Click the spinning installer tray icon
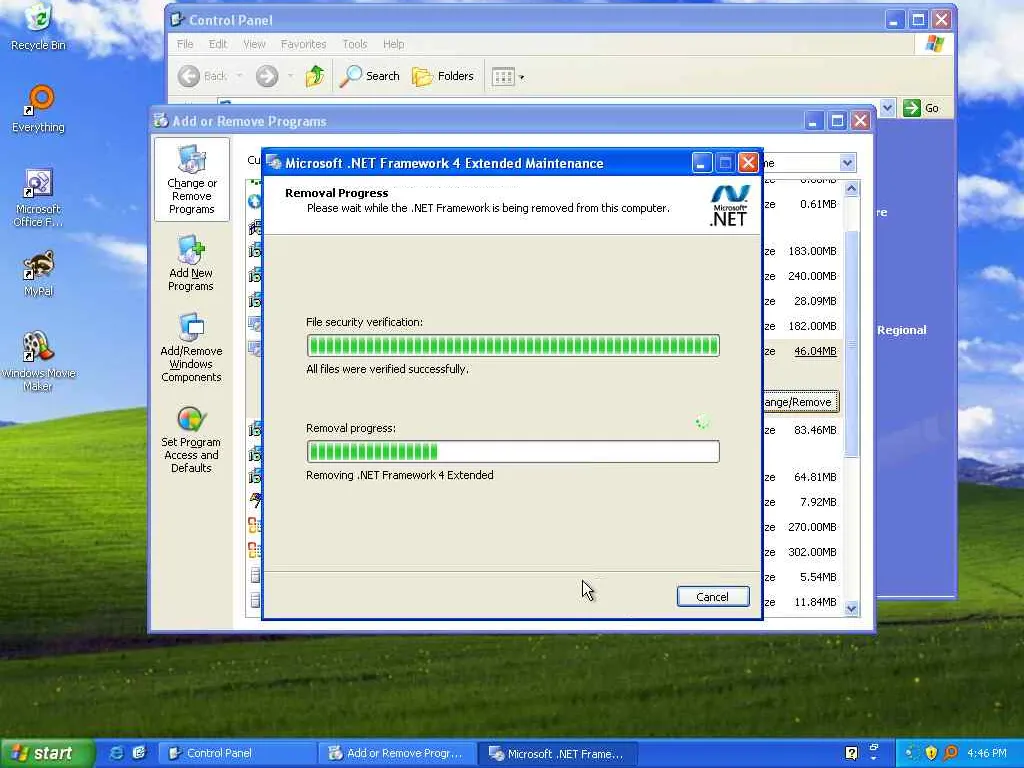 912,753
